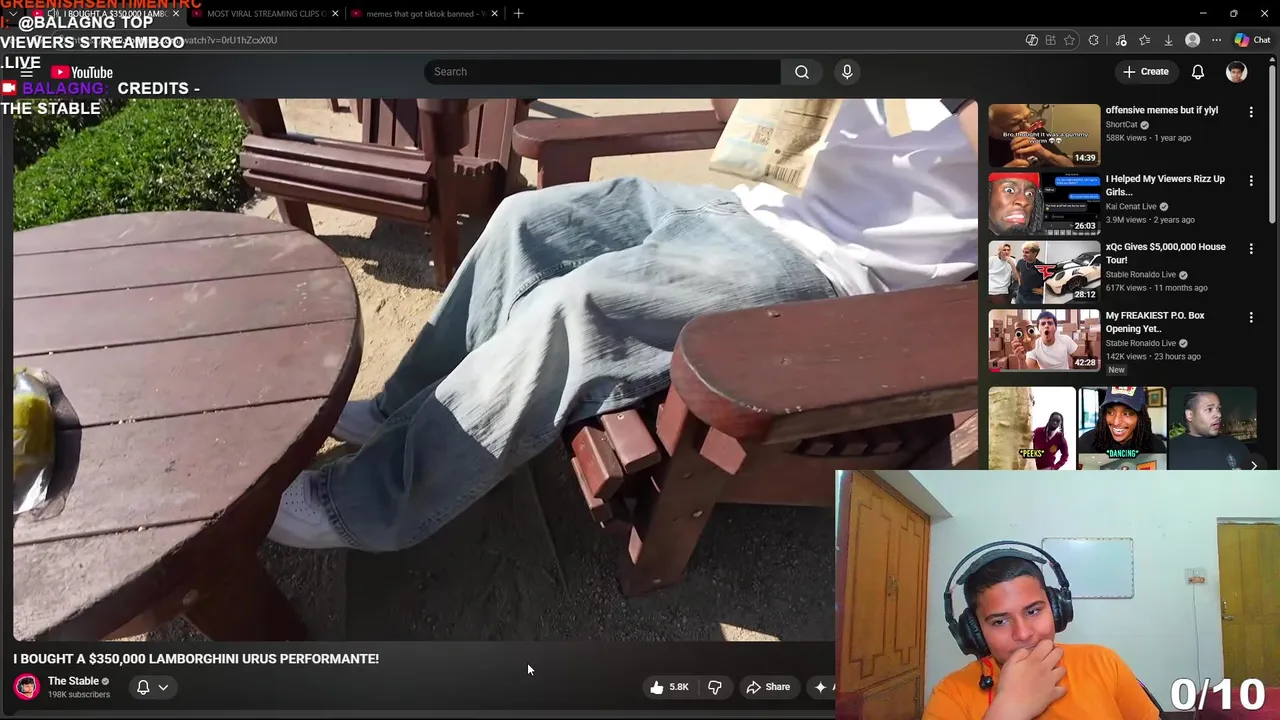The image size is (1280, 720).
Task: Switch to MOST VIRAL STREAMING CLIPS tab
Action: [266, 13]
